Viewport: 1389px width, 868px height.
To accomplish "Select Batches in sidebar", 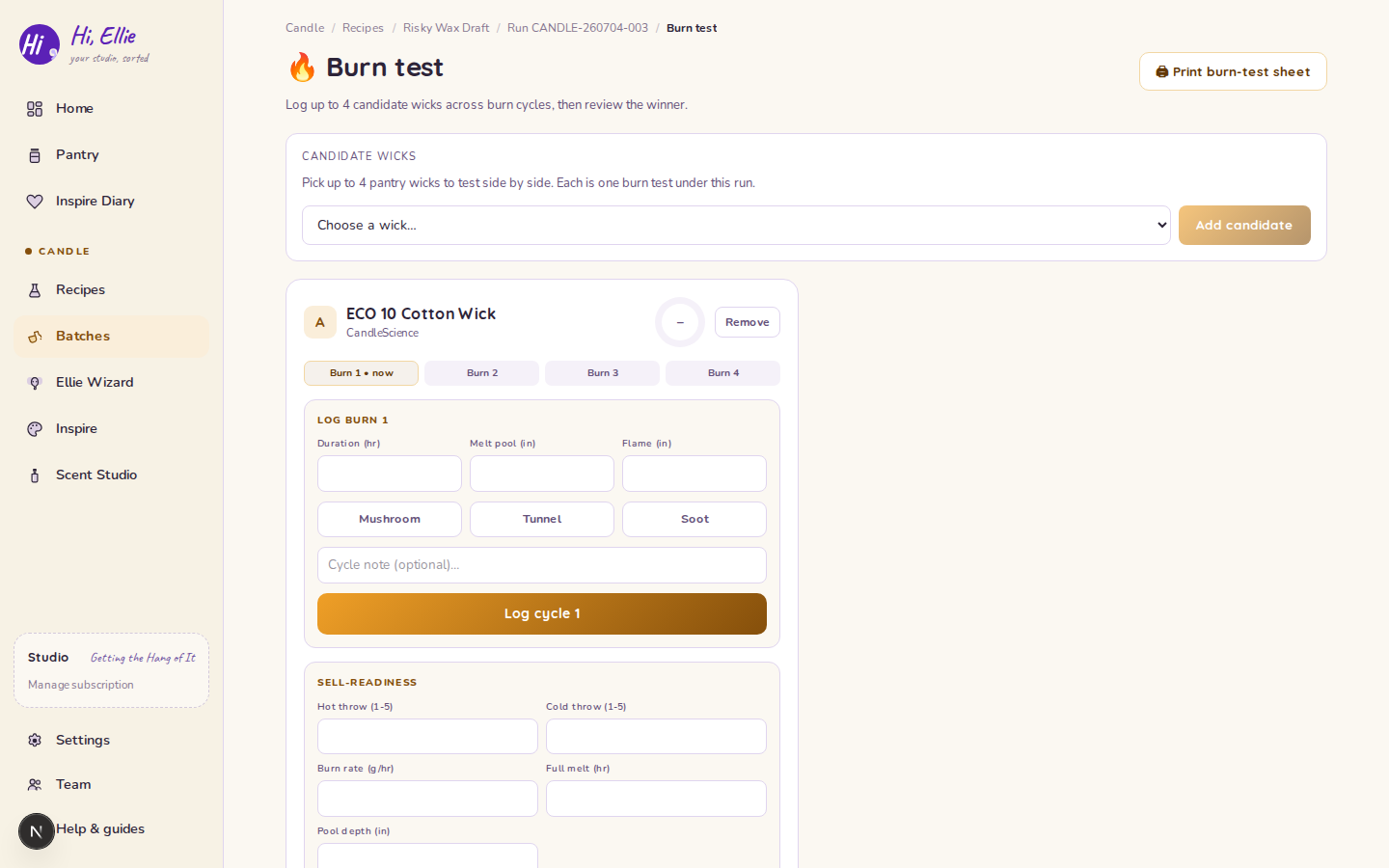I will tap(111, 337).
